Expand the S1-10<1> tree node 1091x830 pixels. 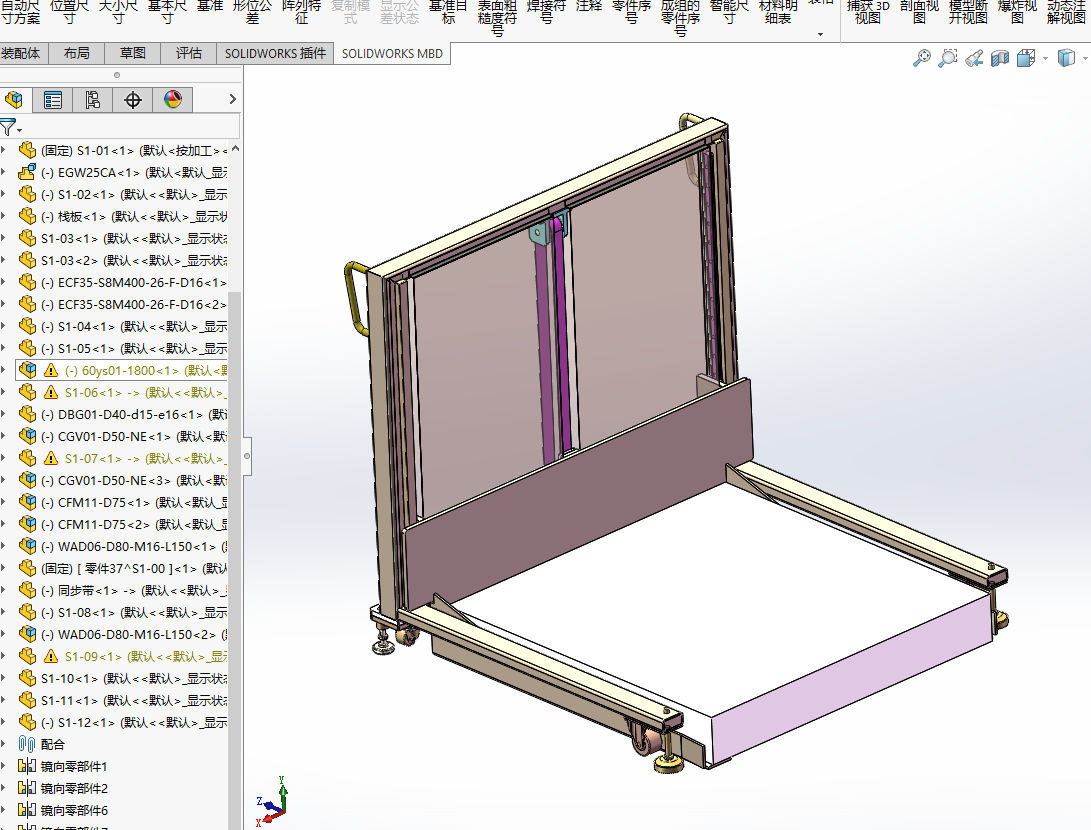click(3, 678)
